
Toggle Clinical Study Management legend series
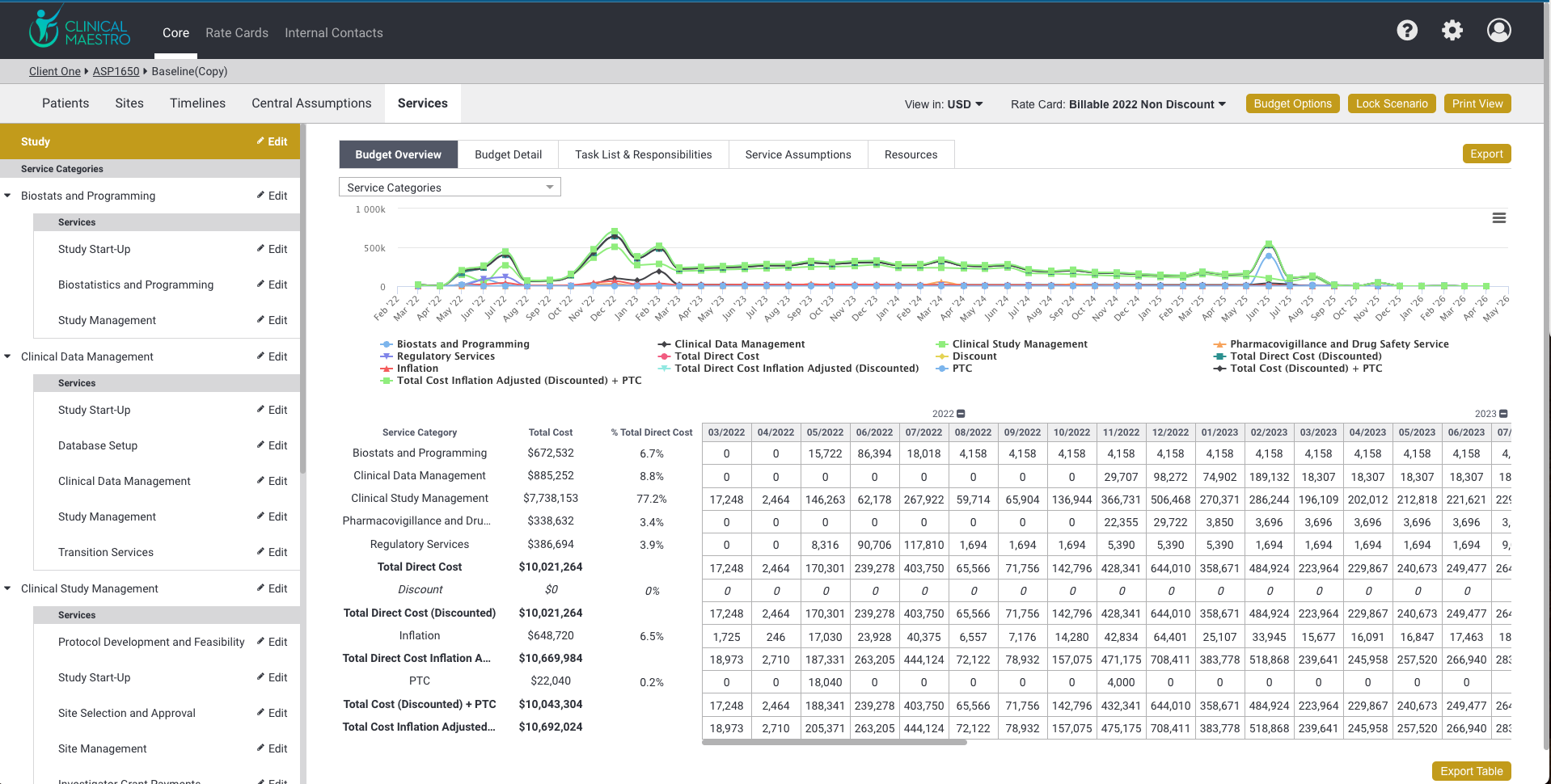[x=1019, y=344]
